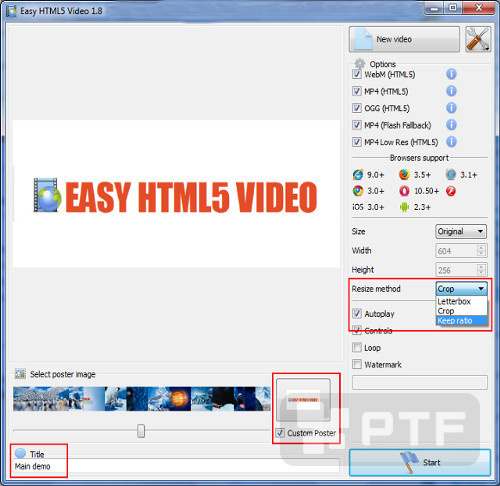This screenshot has width=500, height=486.
Task: Click the info icon beside MP4 (HTML5)
Action: [x=451, y=91]
